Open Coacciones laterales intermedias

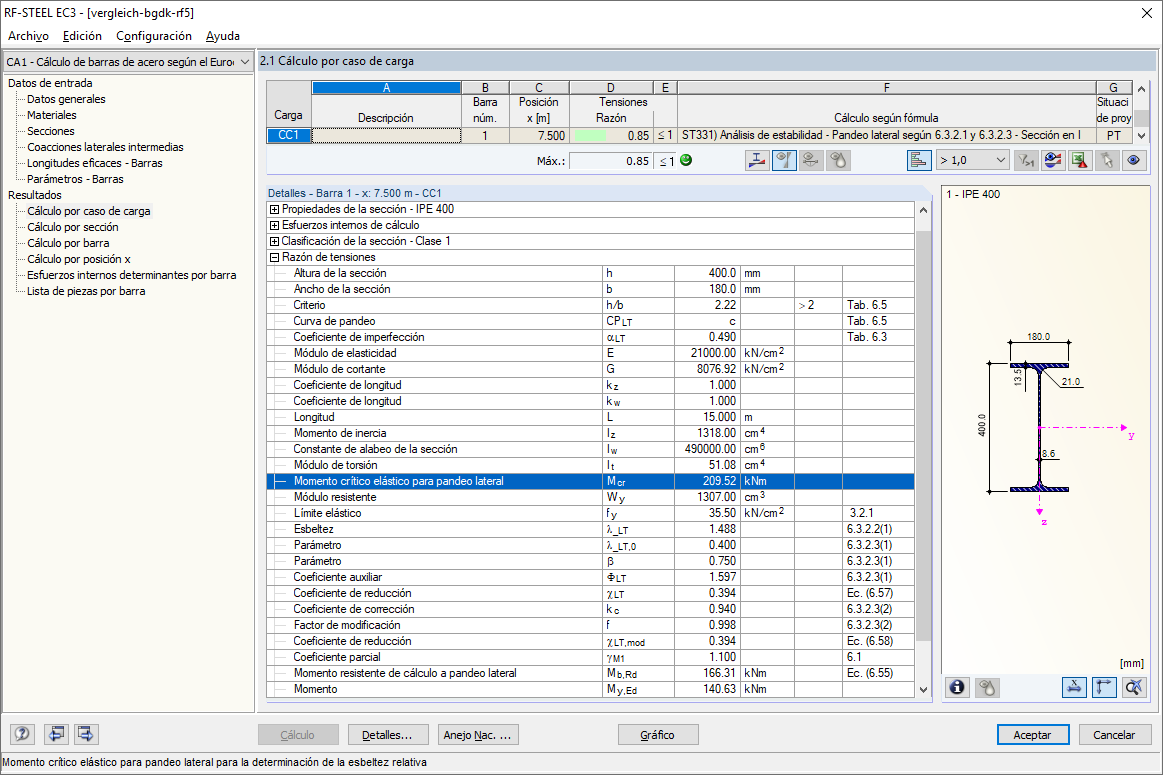click(105, 147)
